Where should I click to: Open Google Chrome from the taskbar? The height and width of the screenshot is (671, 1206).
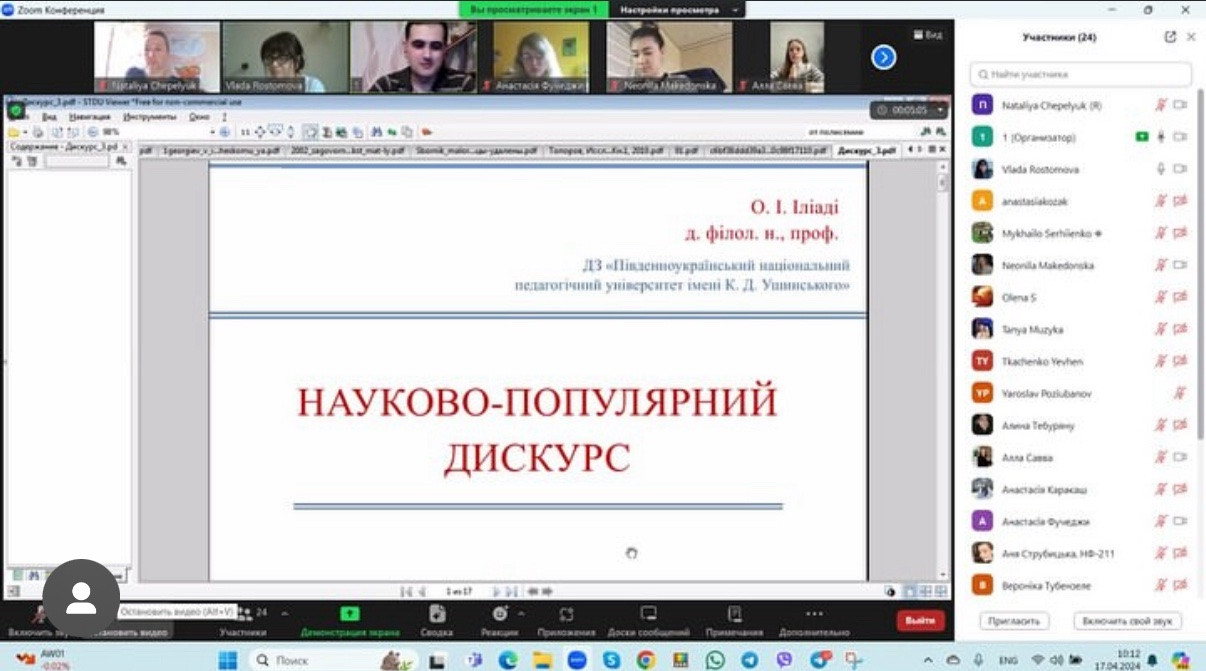coord(645,660)
